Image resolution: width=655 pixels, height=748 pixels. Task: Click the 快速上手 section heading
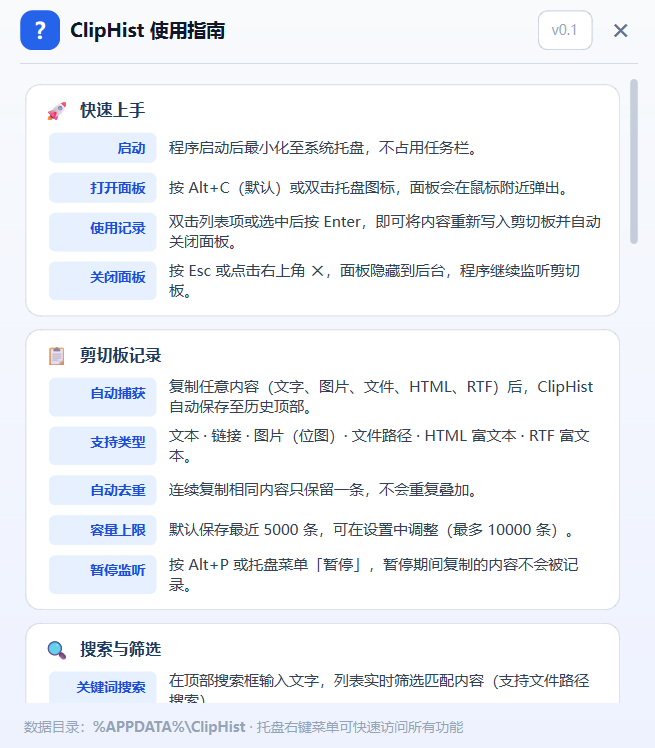click(x=113, y=110)
